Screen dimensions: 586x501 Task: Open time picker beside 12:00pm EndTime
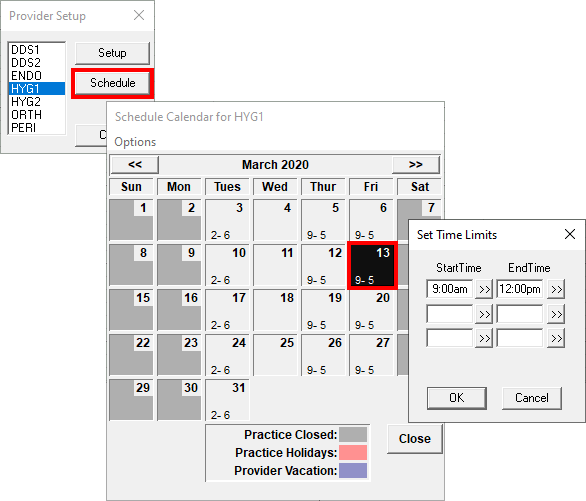point(556,289)
